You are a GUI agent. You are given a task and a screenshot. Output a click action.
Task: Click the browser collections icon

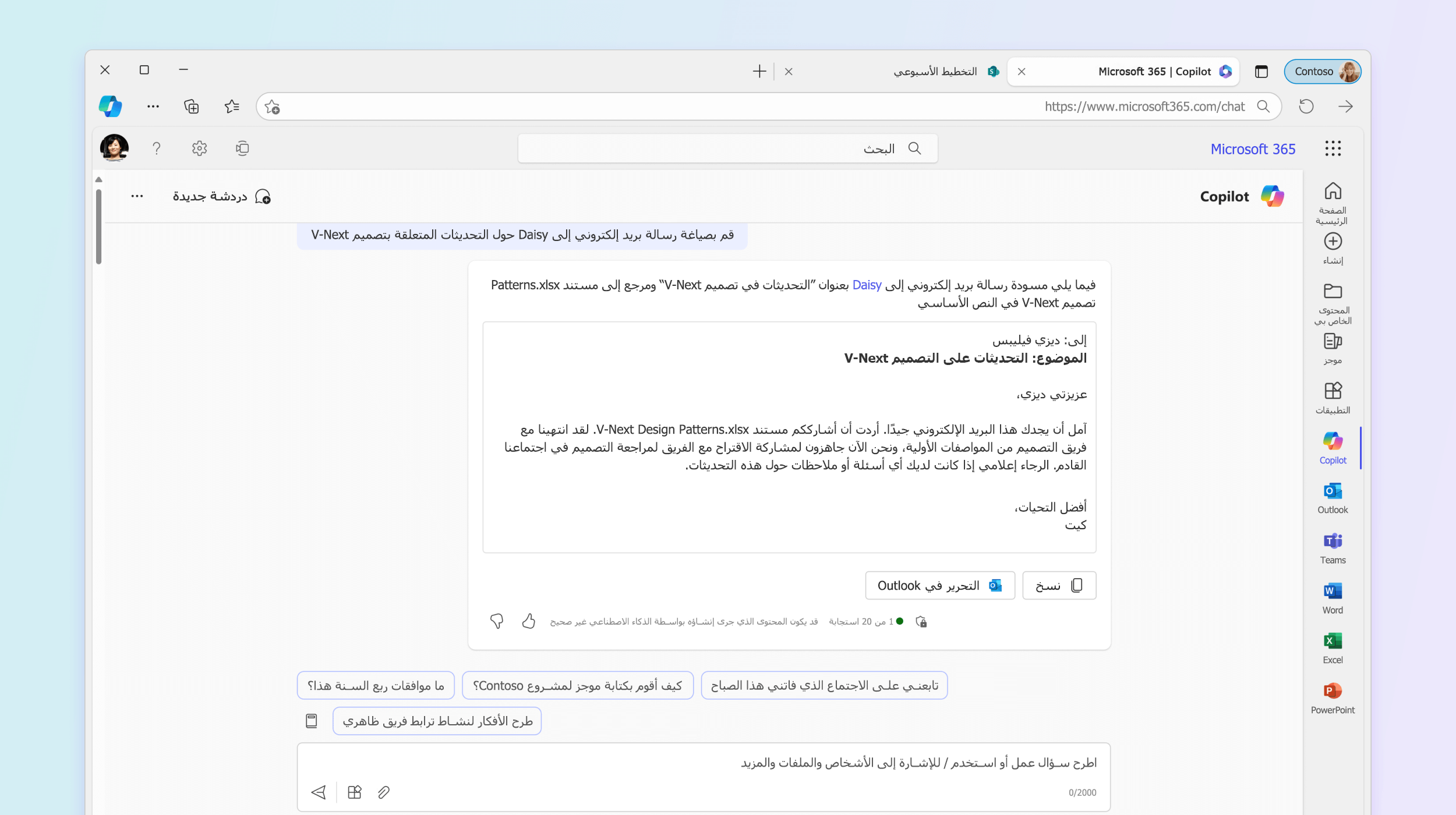click(191, 106)
